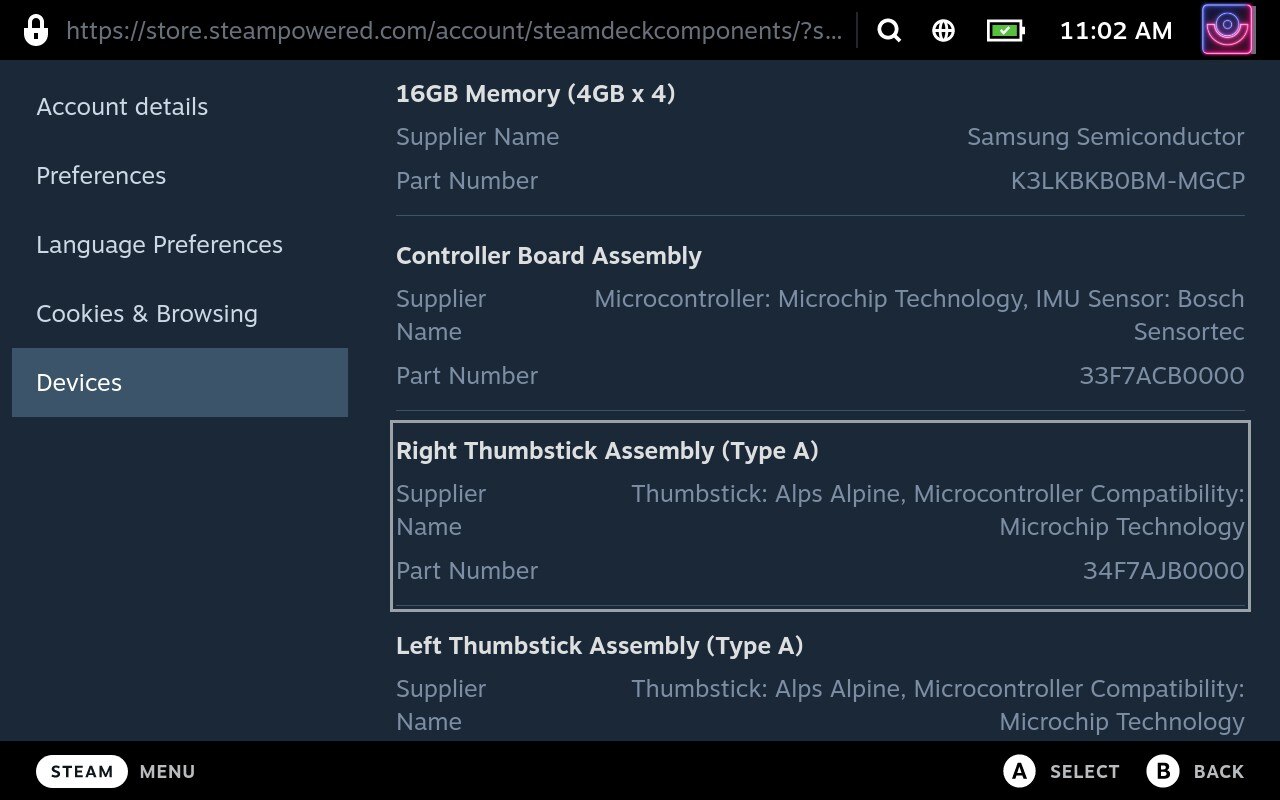The image size is (1280, 800).
Task: Check the battery status icon
Action: point(1006,30)
